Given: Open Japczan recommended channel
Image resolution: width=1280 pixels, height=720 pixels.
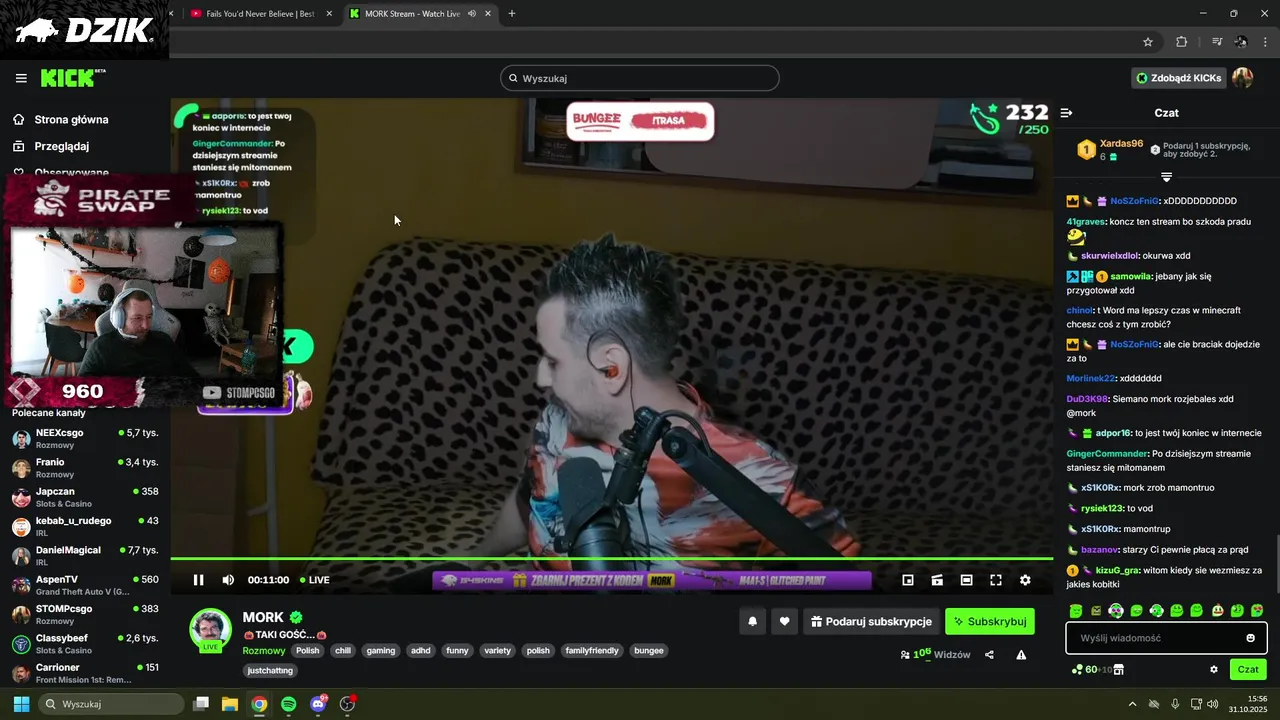Looking at the screenshot, I should [x=85, y=497].
